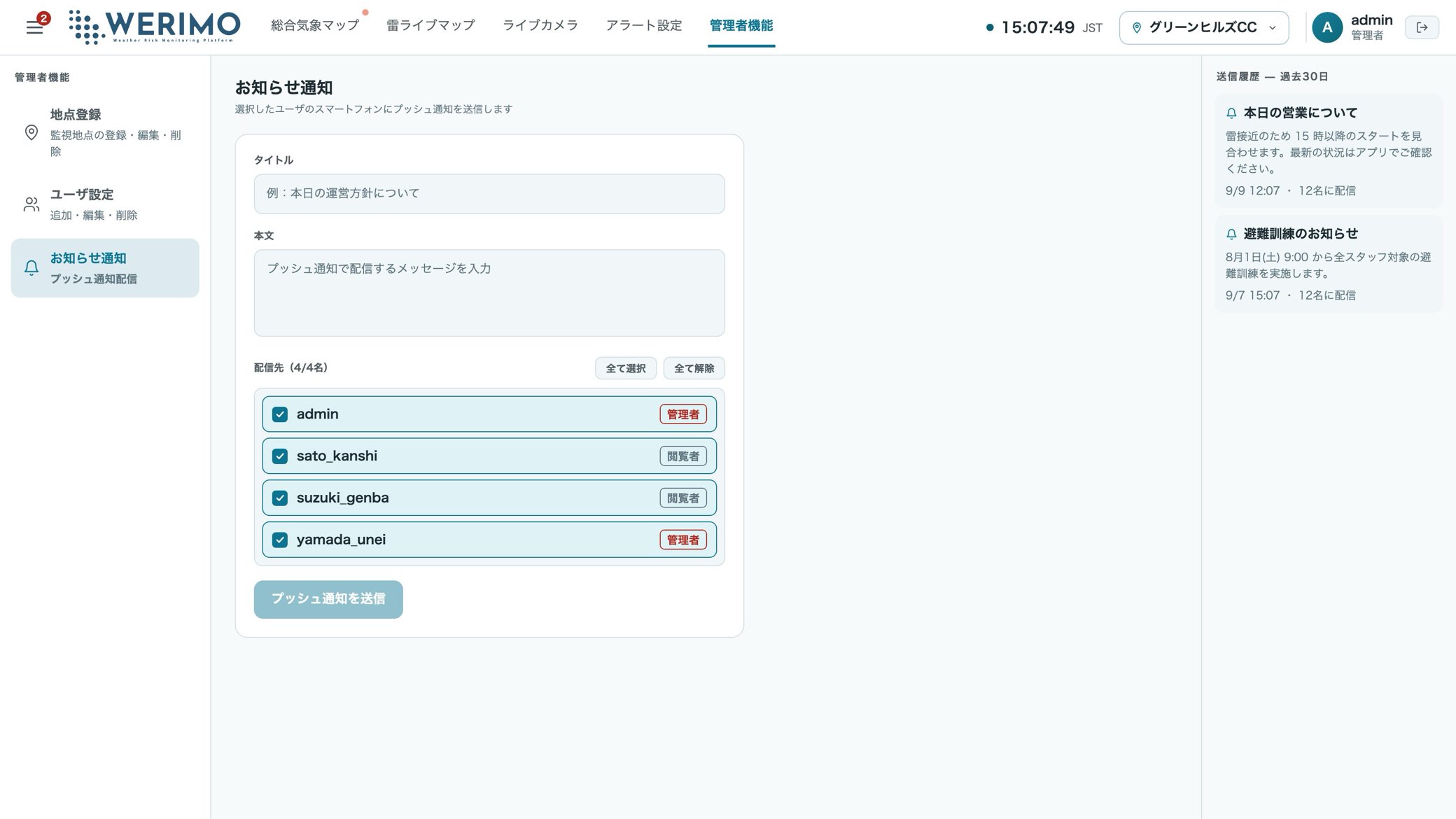Click bell icon of 避難訓練のお知らせ history
The height and width of the screenshot is (819, 1456).
[x=1231, y=234]
